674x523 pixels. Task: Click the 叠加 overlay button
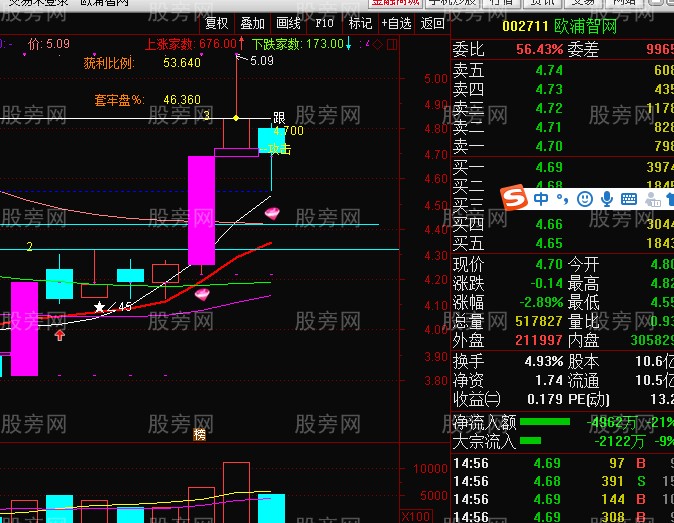pos(253,23)
